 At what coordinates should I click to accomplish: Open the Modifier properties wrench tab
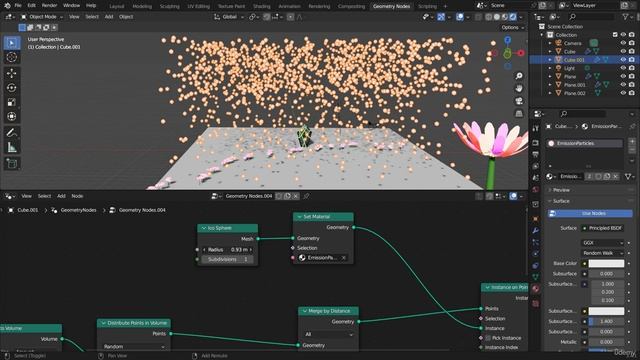tap(536, 231)
